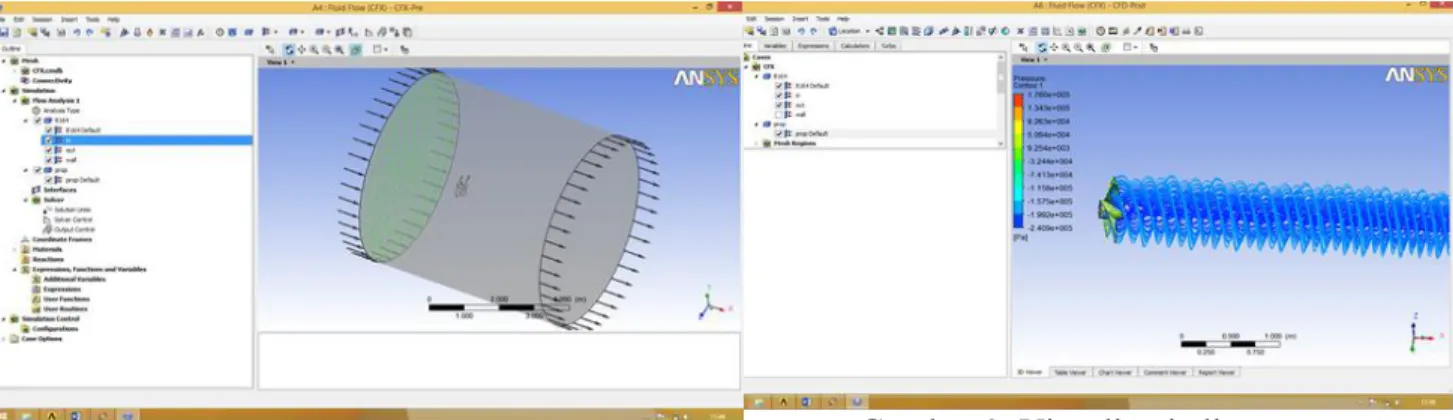Open the Help menu in CFX-Pre
This screenshot has width=1453, height=420.
click(113, 20)
